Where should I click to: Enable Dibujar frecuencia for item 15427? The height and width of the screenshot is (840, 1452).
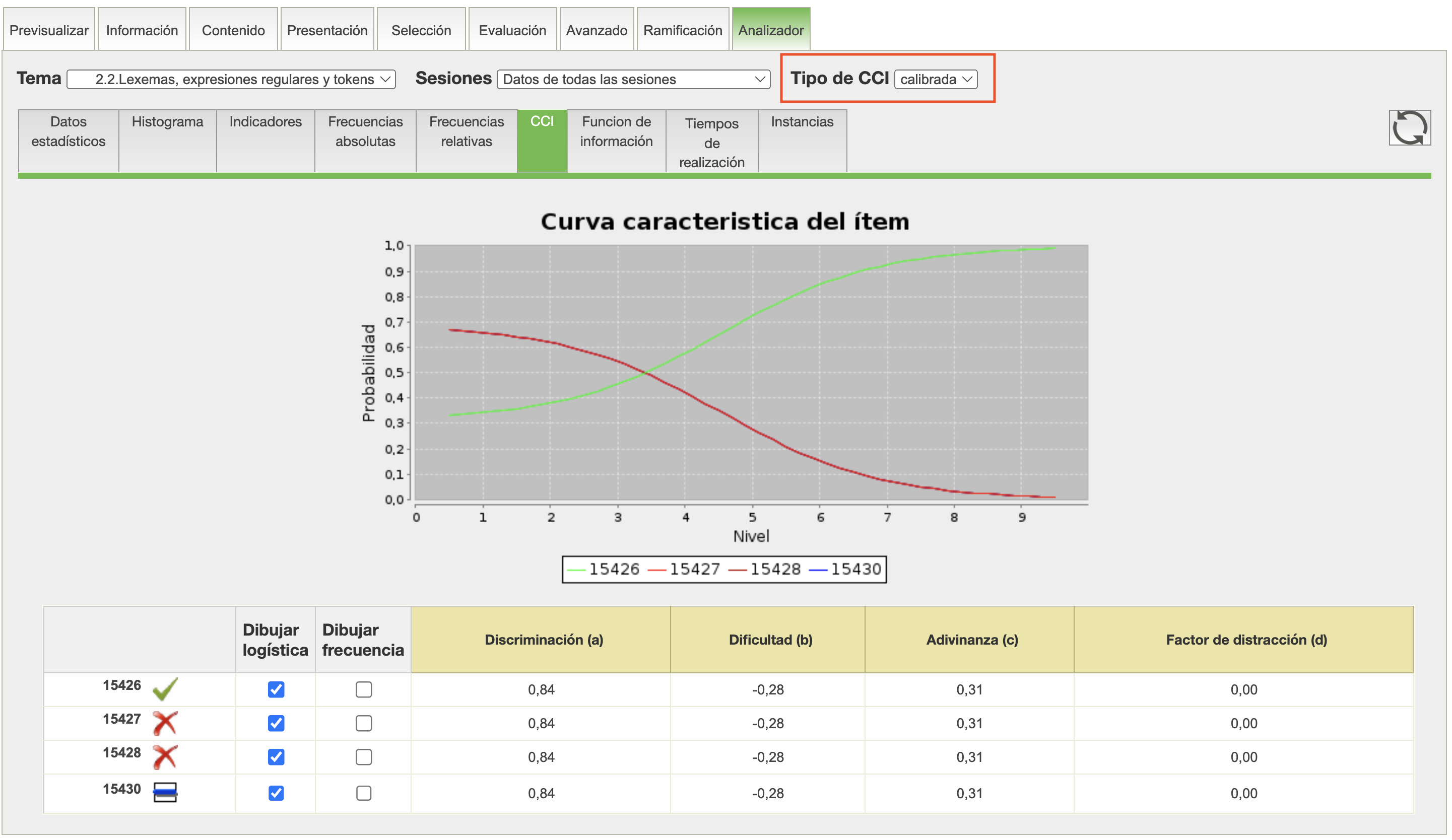click(364, 723)
